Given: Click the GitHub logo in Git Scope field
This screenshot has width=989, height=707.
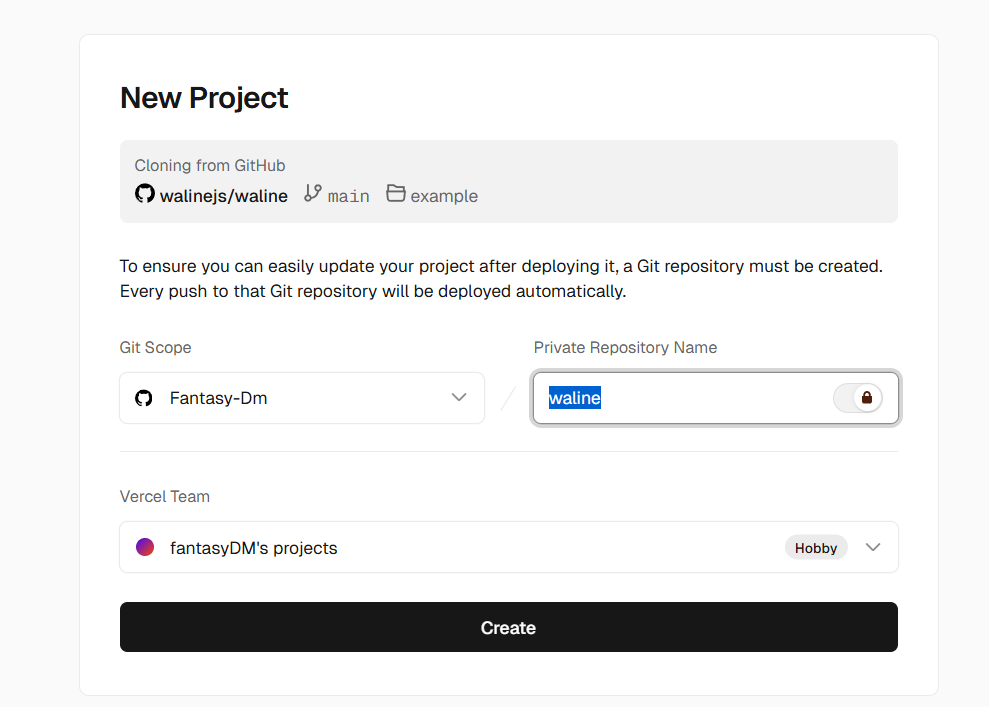Looking at the screenshot, I should [144, 398].
